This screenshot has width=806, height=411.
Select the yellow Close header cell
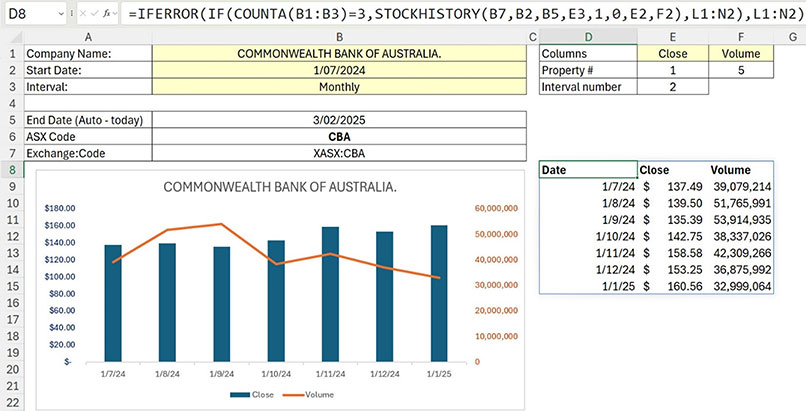point(673,53)
